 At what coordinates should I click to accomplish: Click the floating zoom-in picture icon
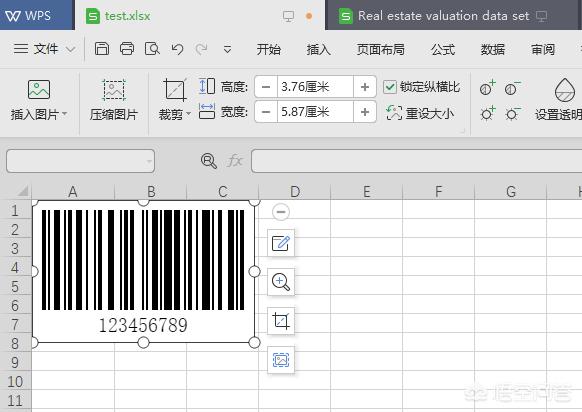[x=281, y=282]
